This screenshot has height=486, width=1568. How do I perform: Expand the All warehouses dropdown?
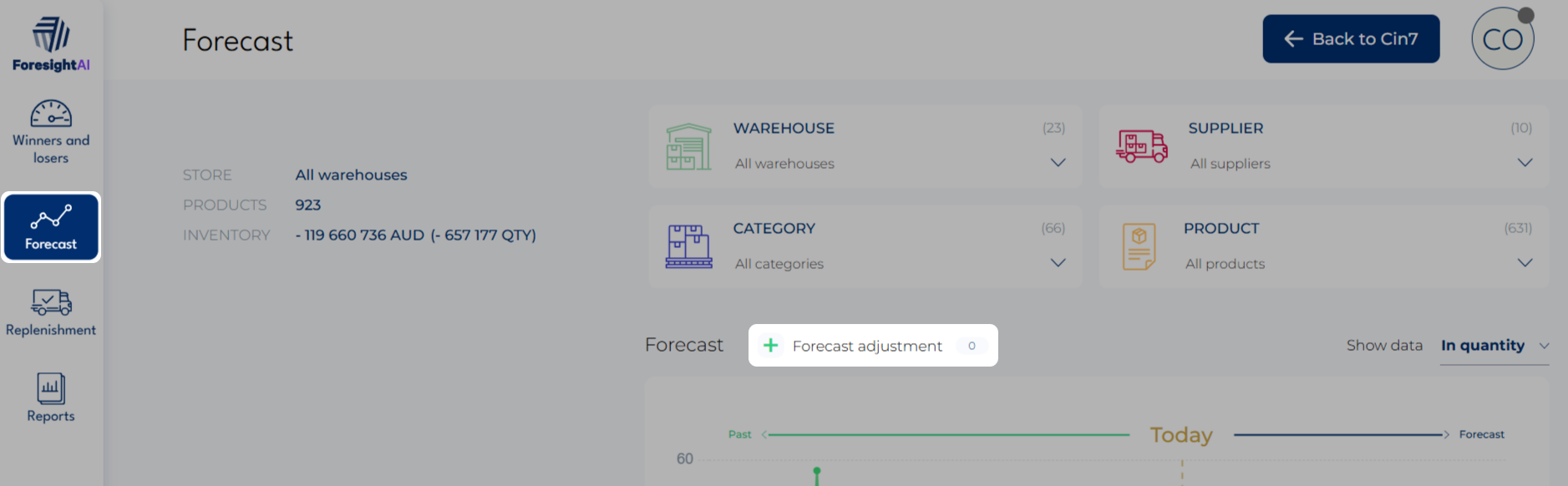click(1058, 163)
